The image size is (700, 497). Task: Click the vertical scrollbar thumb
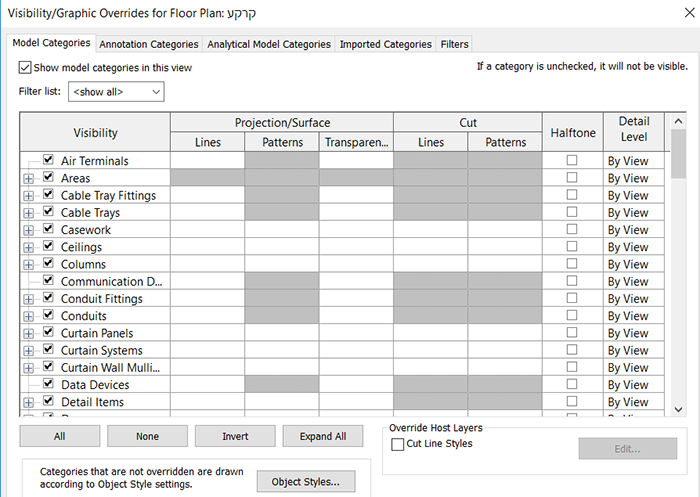click(678, 154)
